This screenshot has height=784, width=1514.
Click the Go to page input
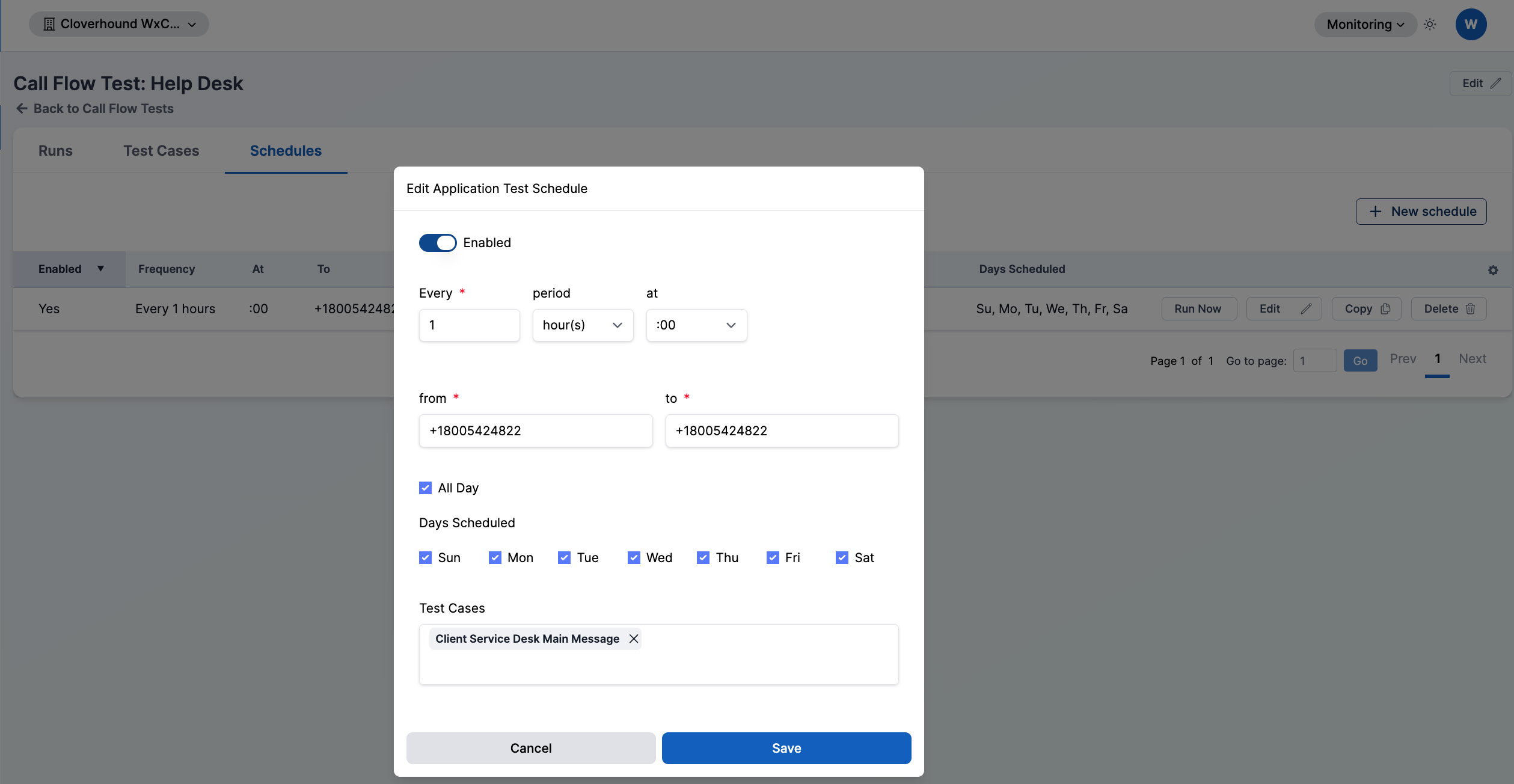point(1315,361)
